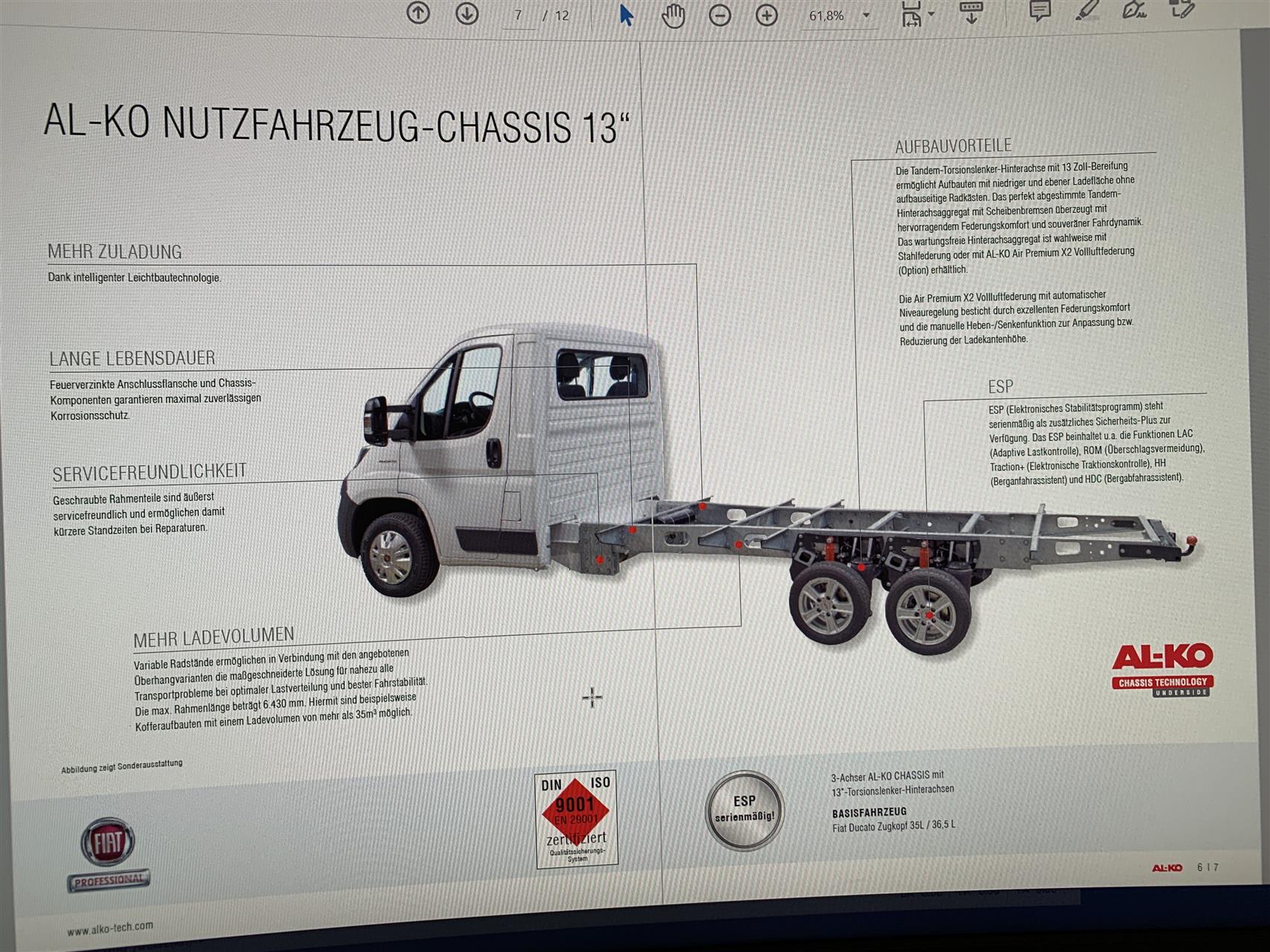Click 'Fiat Ducato Zugkopf 35L / 36,5 L' text

tap(893, 826)
